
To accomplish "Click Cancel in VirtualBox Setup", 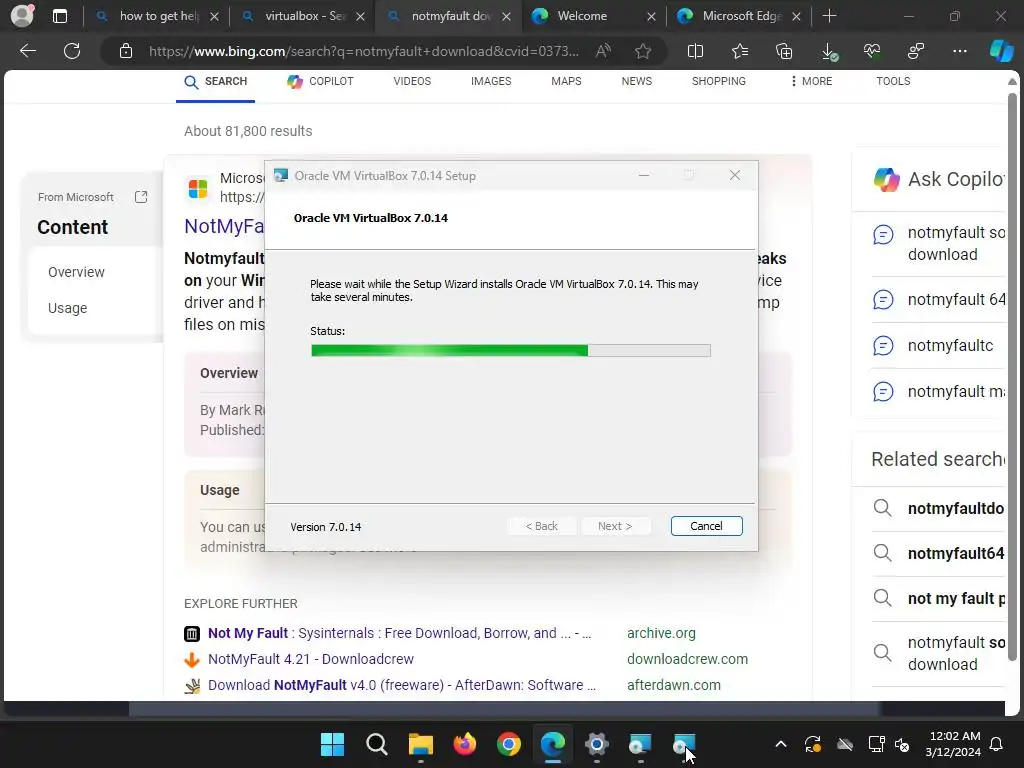I will point(707,526).
